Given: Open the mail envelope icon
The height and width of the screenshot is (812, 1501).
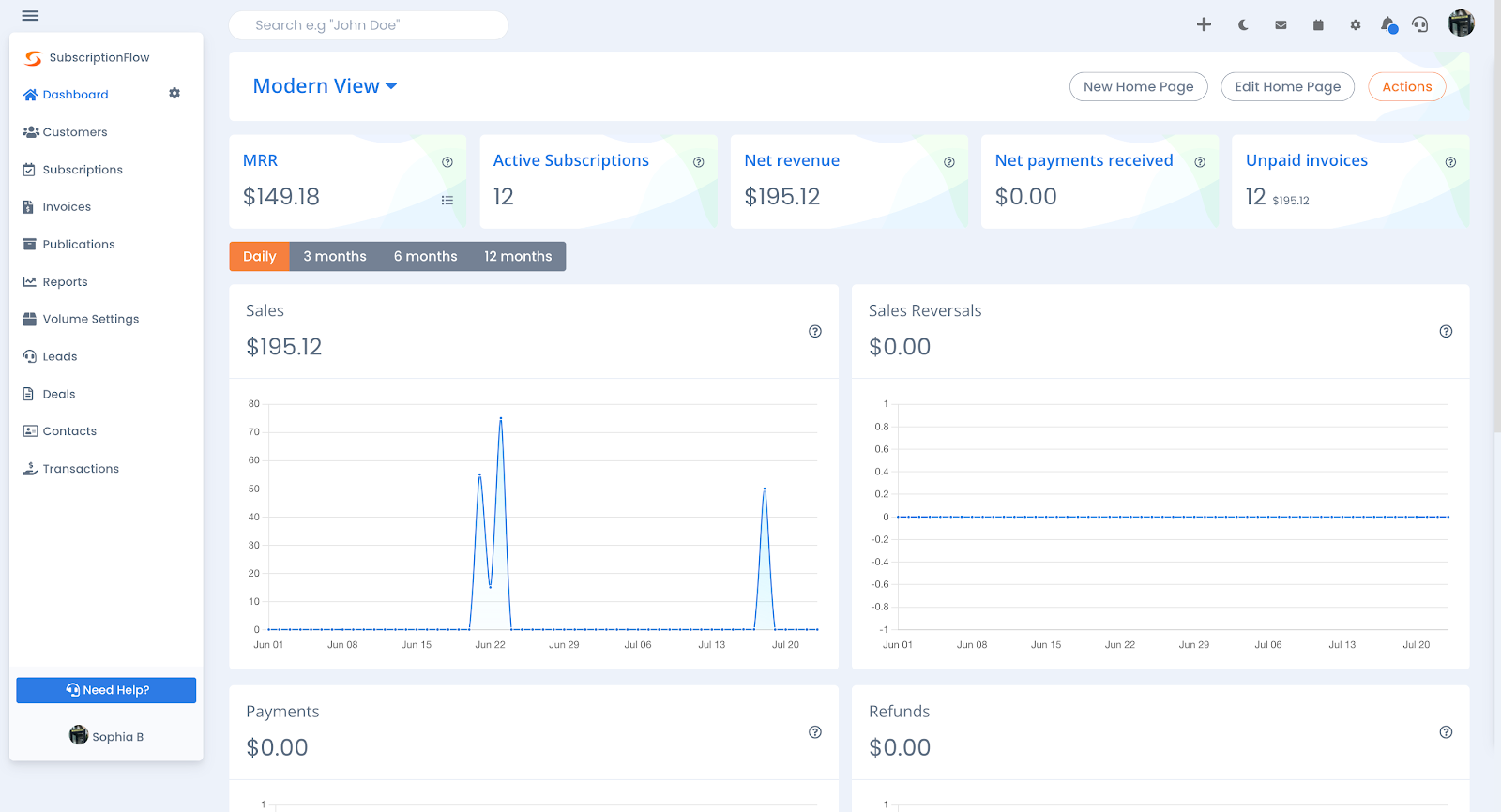Looking at the screenshot, I should 1281,25.
